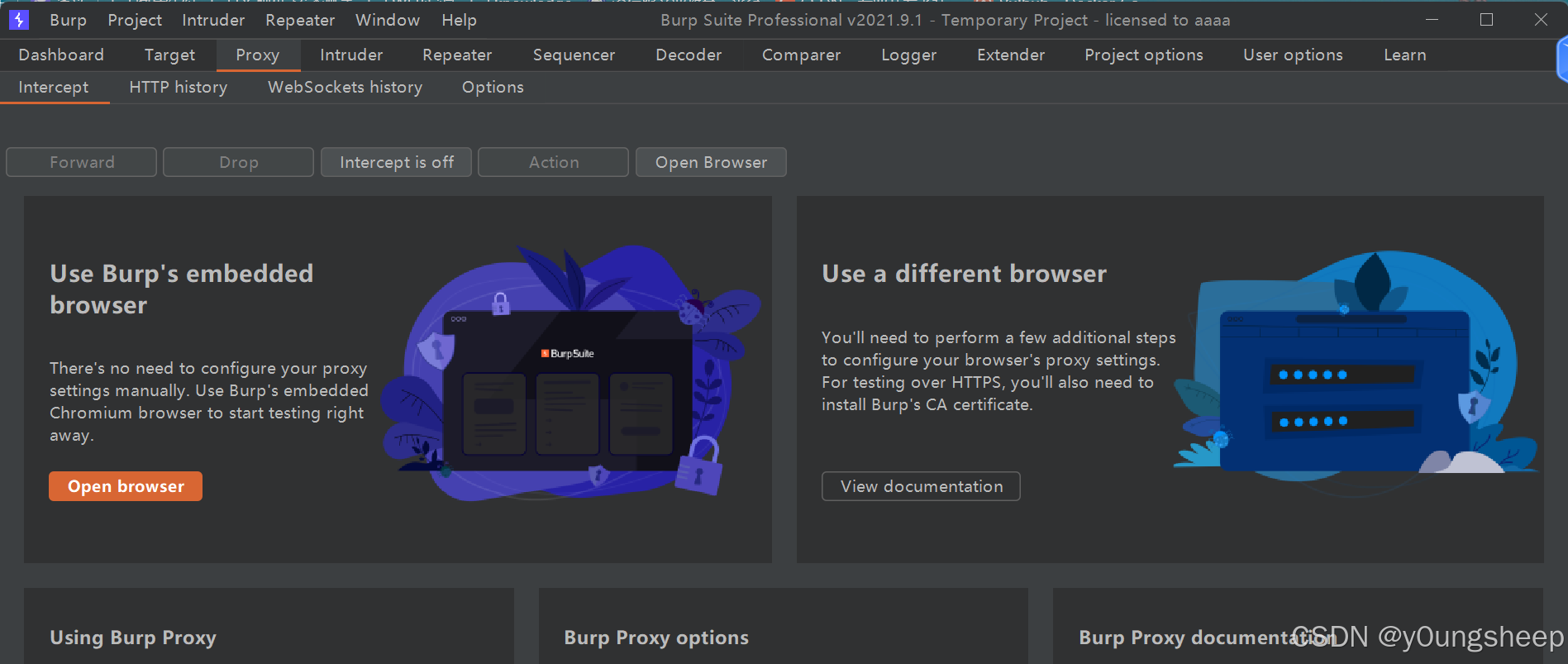Minimize the Burp Suite window
Image resolution: width=1568 pixels, height=664 pixels.
tap(1432, 20)
